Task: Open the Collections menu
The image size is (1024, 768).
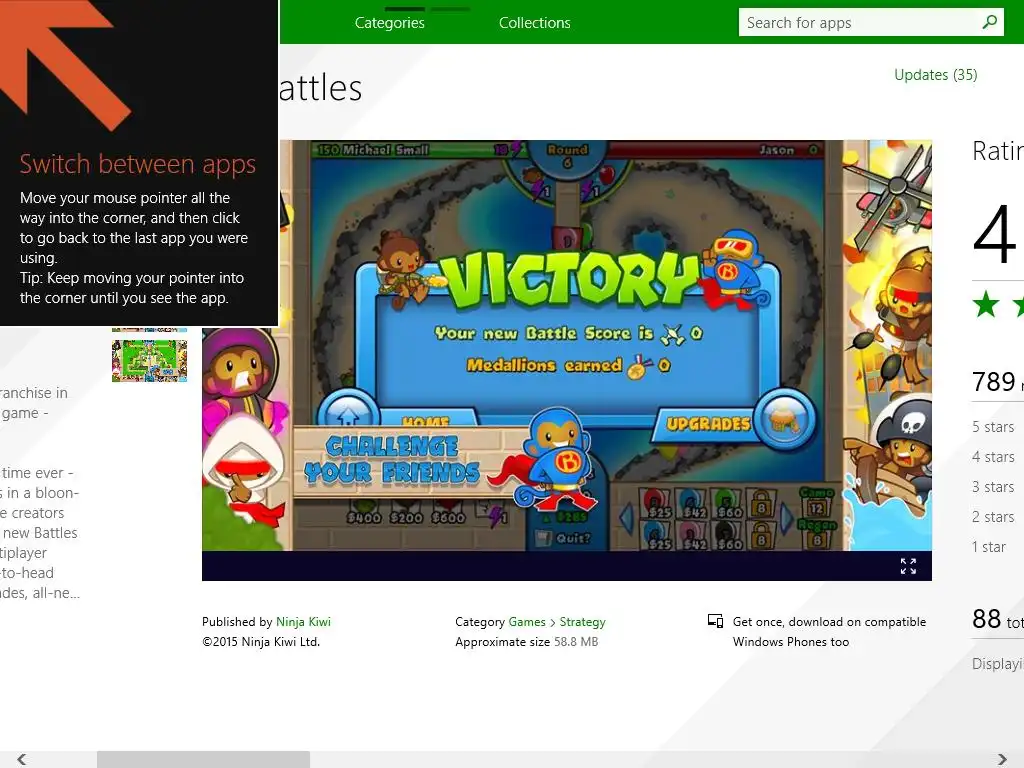Action: [x=535, y=23]
